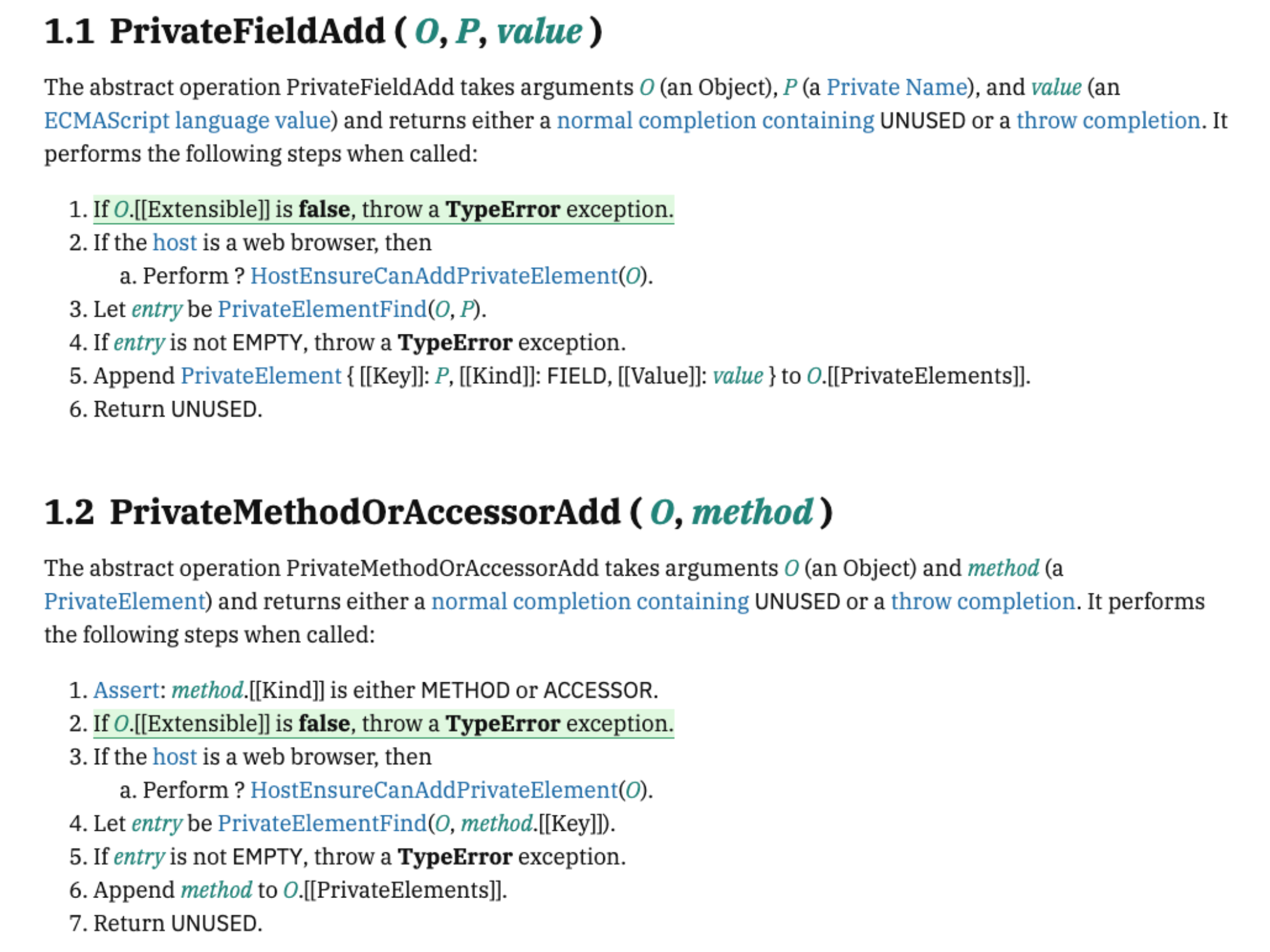Click 'host' link in PrivateMethodOrAccessorAdd step 3
This screenshot has height=952, width=1270.
tap(175, 757)
